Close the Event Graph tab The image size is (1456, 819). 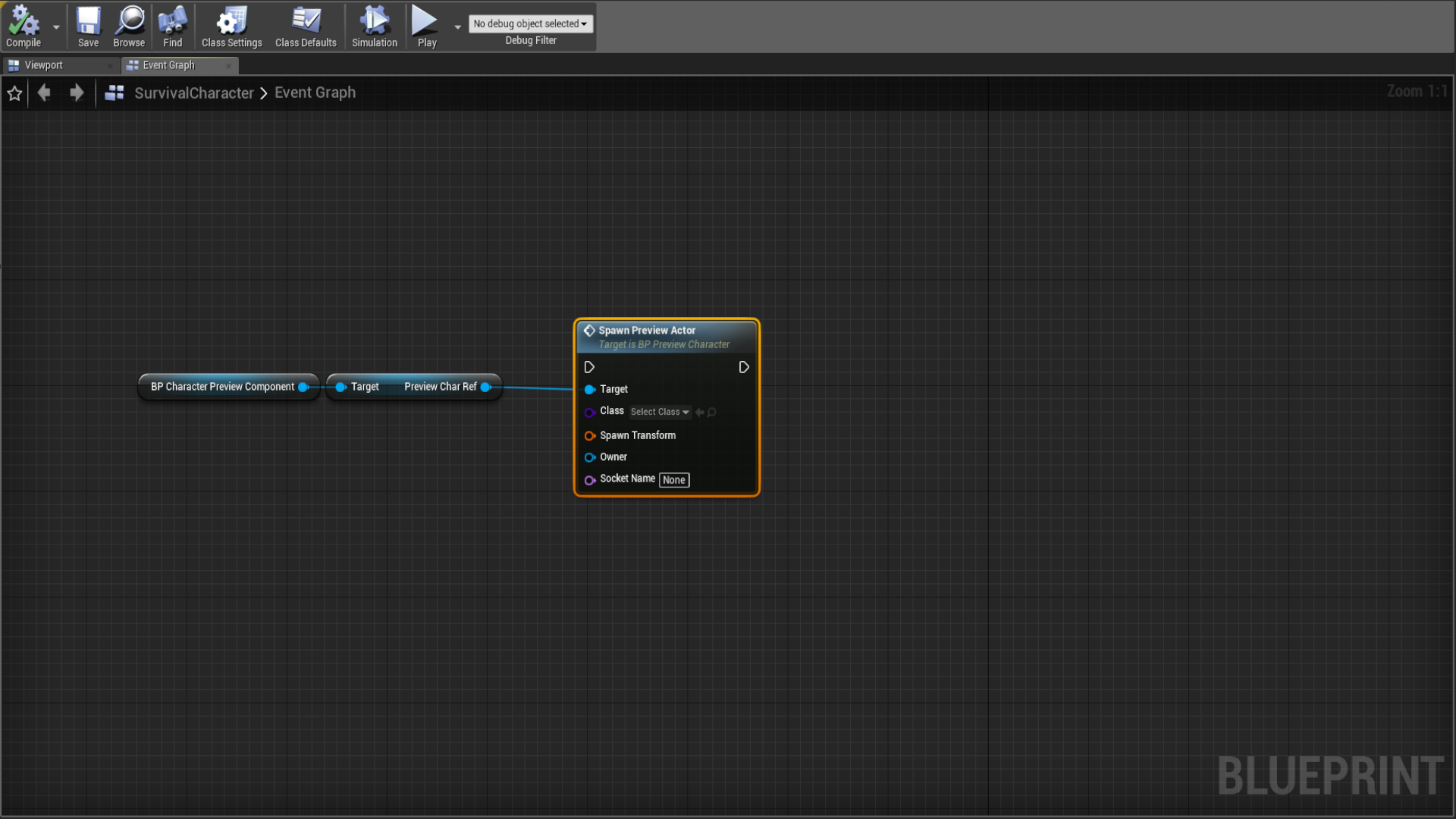(228, 66)
